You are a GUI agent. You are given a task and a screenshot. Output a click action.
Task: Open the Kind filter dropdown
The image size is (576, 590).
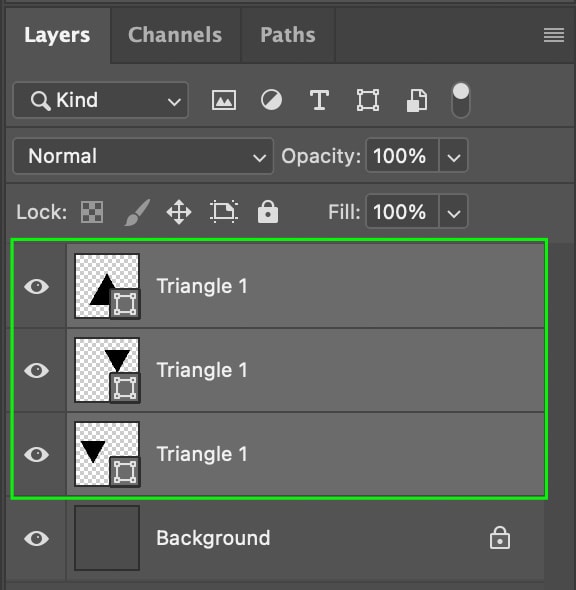[100, 100]
